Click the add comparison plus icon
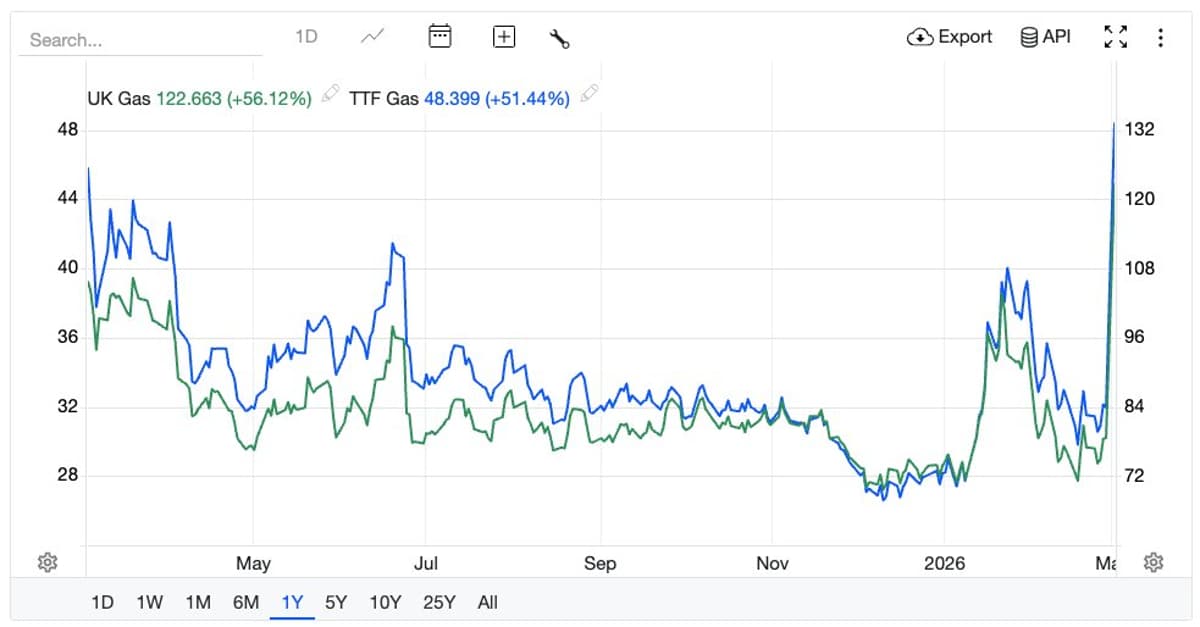1200x627 pixels. [x=504, y=36]
